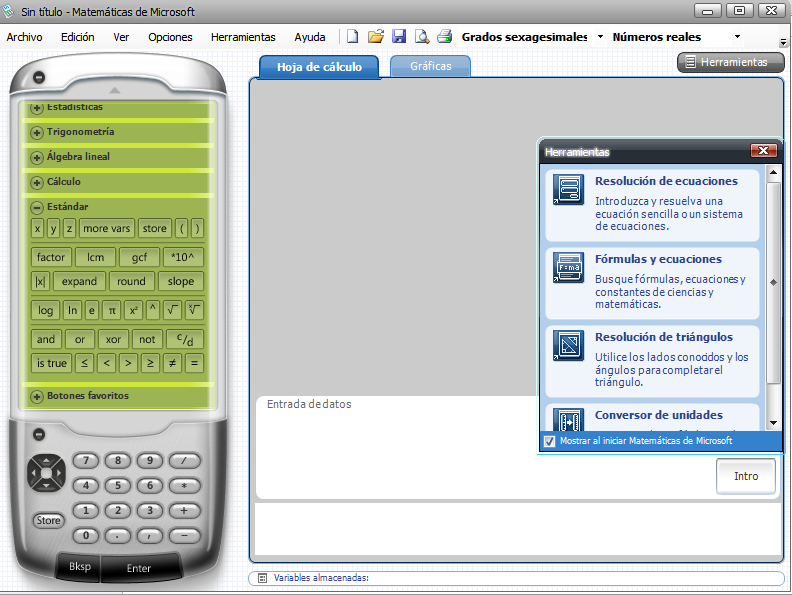Close the Herramientas floating panel
Viewport: 792px width, 595px height.
(763, 151)
